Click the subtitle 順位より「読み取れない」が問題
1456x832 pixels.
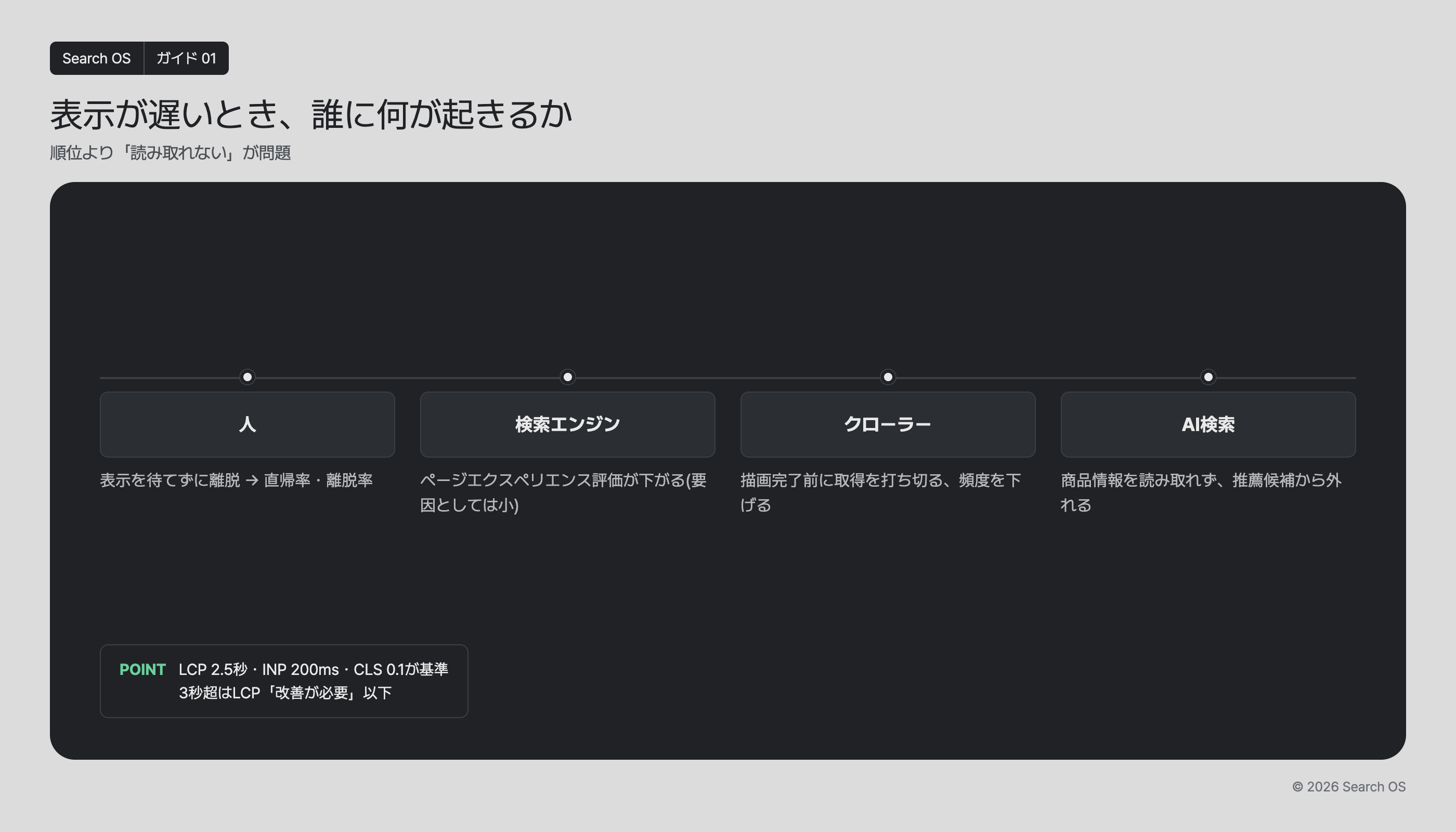pyautogui.click(x=171, y=152)
